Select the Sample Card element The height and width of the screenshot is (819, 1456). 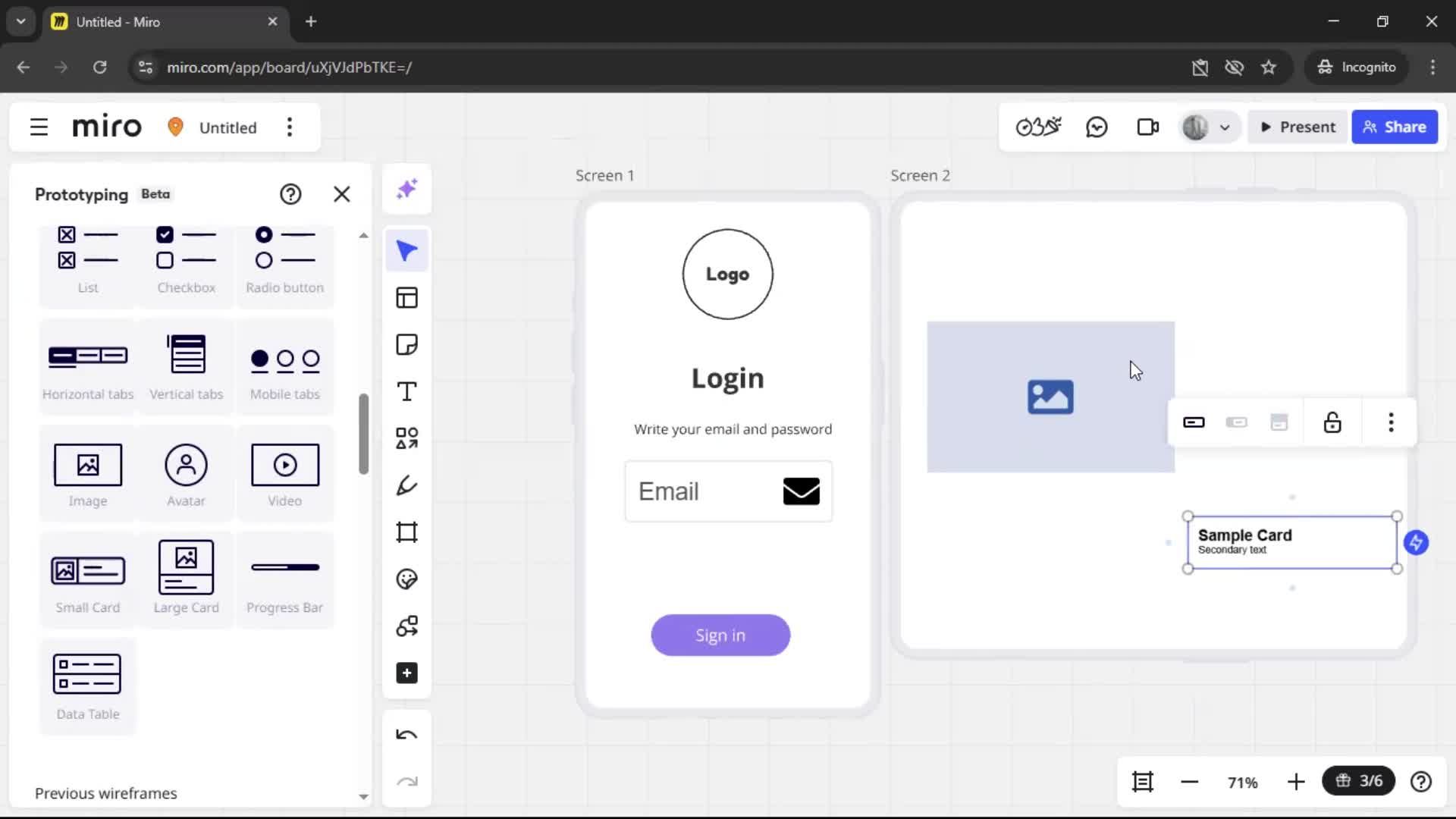(1292, 542)
